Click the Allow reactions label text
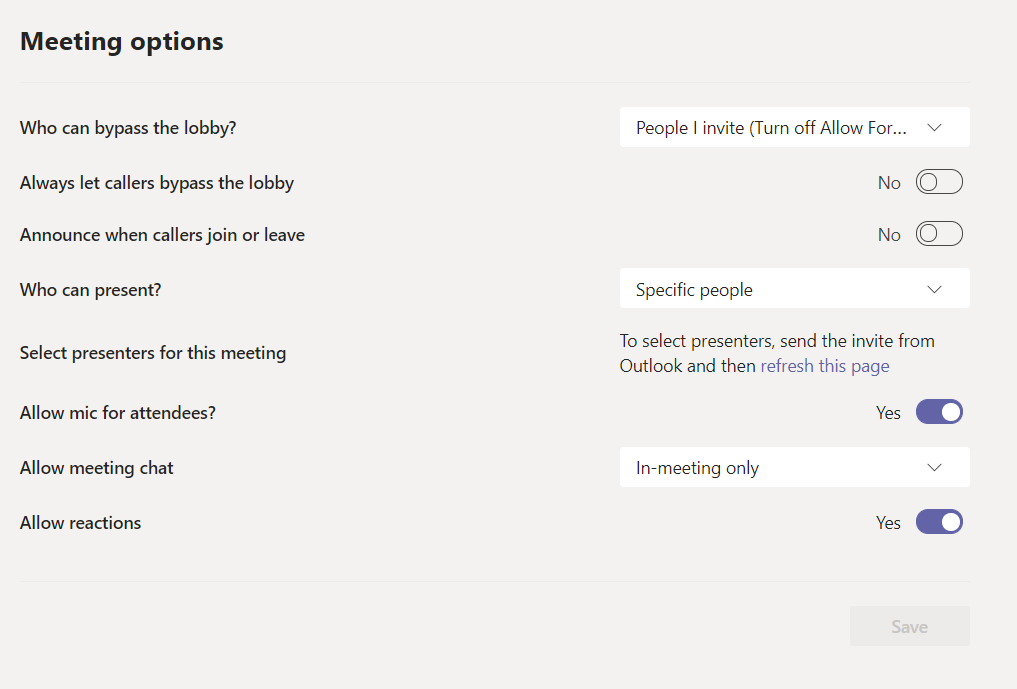The image size is (1017, 689). pyautogui.click(x=81, y=523)
